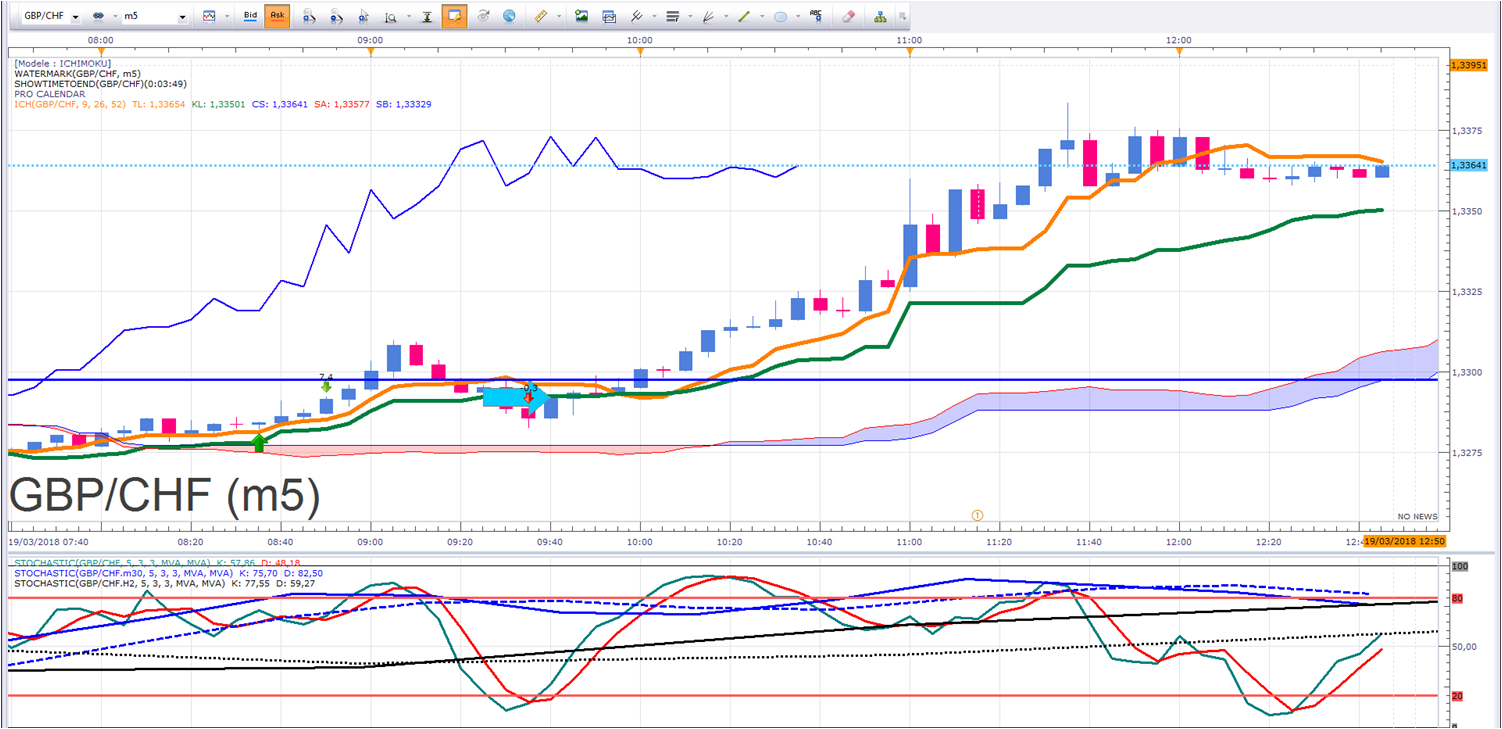Click the stochastic level 20 label
1502x729 pixels.
[1457, 695]
